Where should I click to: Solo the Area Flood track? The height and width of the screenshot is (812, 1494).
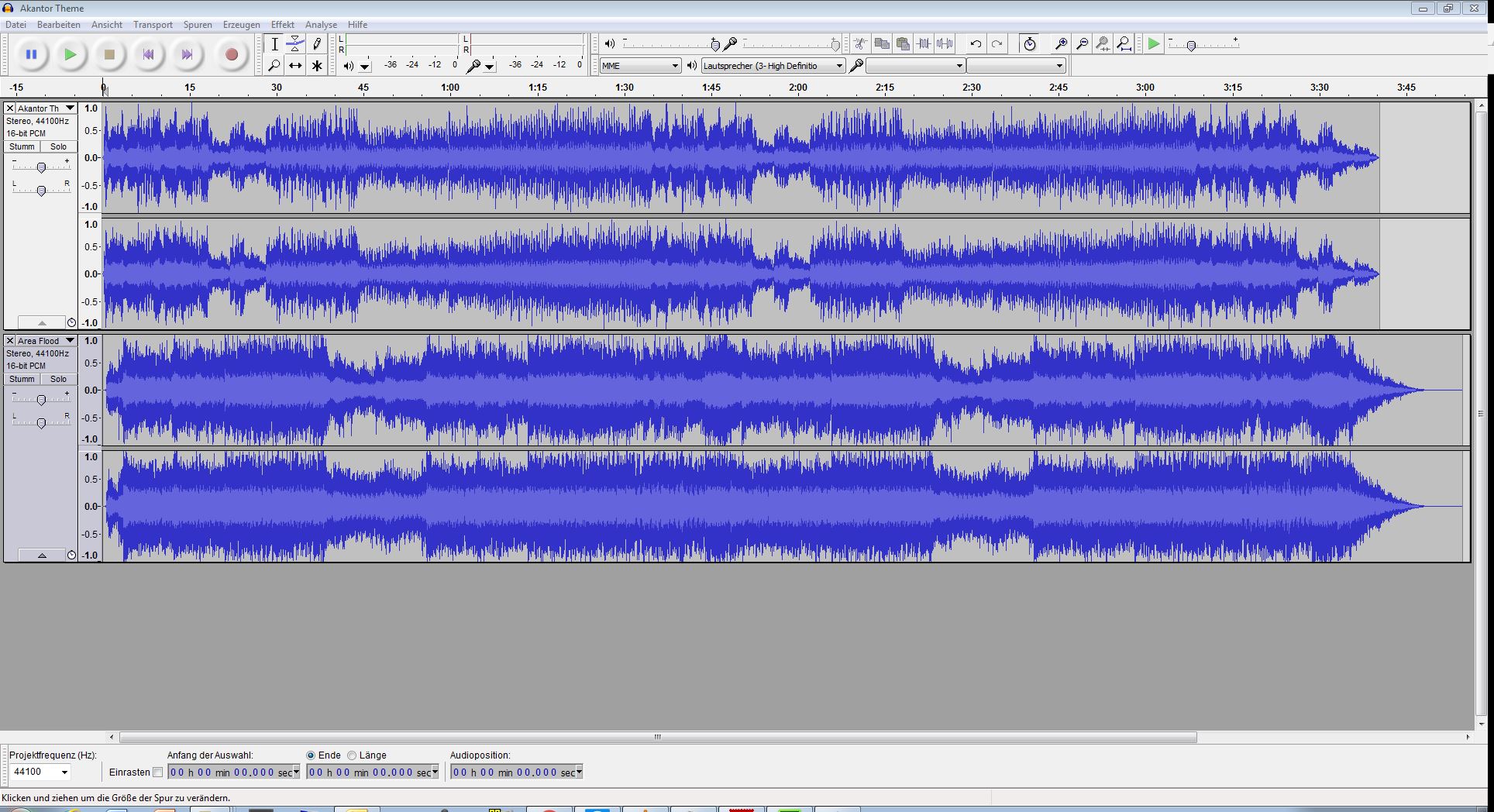coord(59,379)
